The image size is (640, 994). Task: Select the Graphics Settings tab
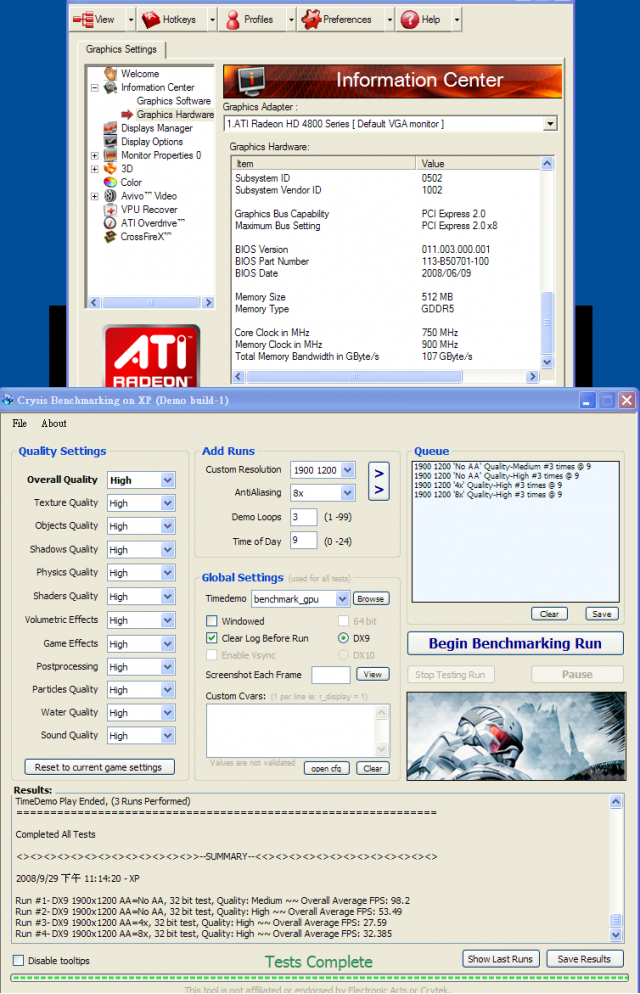click(x=121, y=49)
